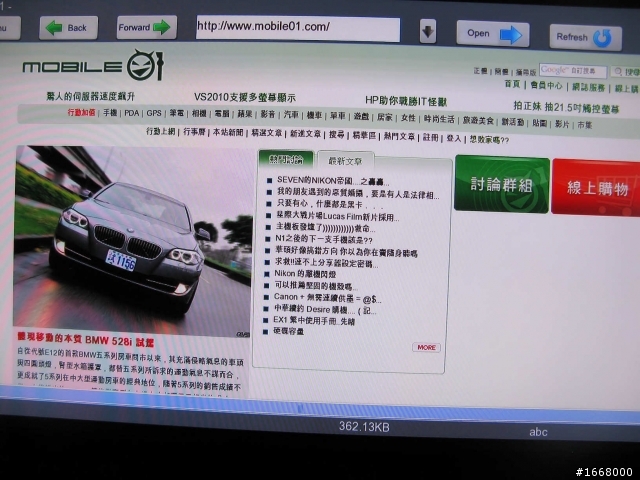640x480 pixels.
Task: Open the 想敗家嗎?? link
Action: coord(489,140)
